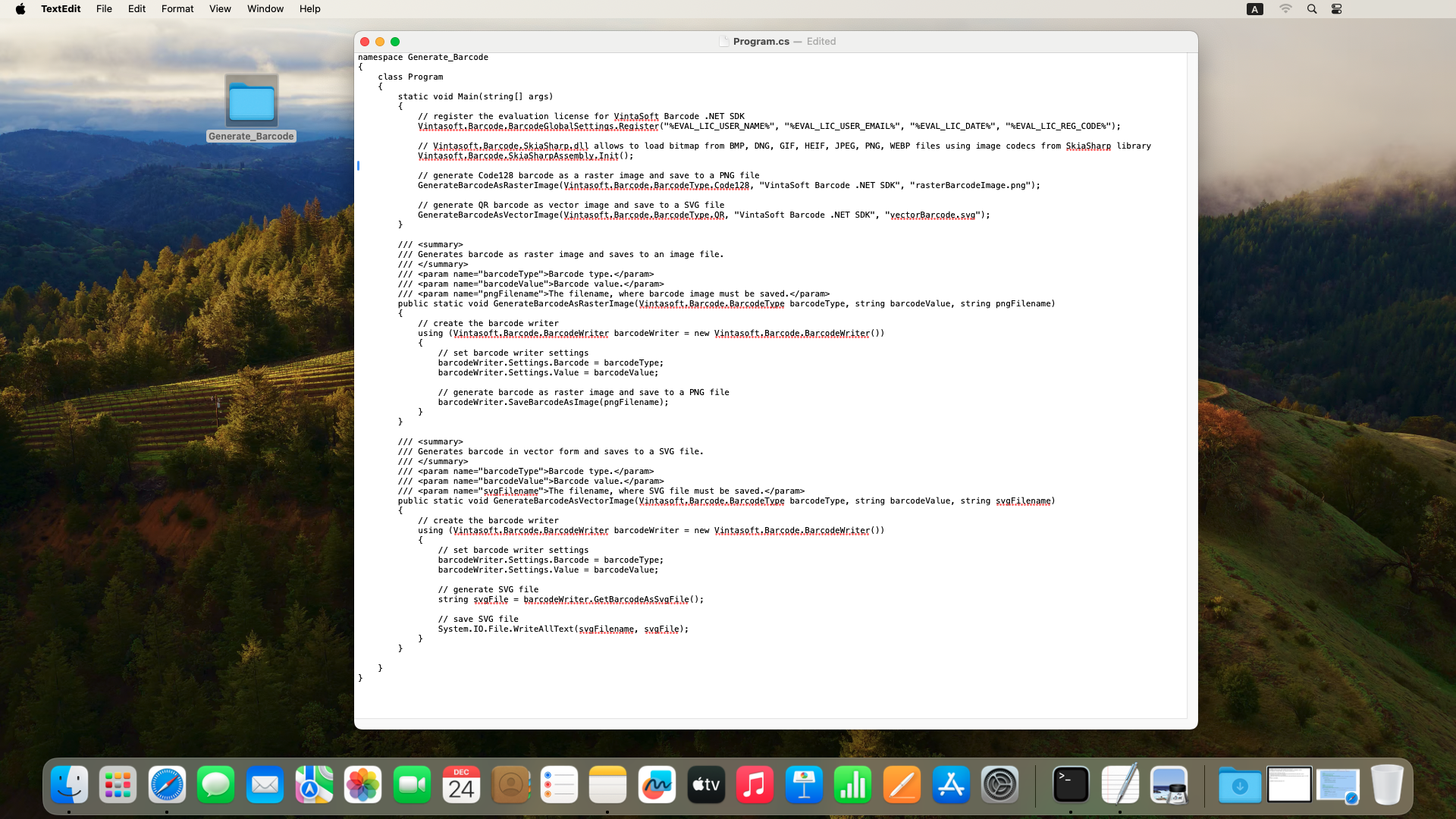Open the Freeform app in Dock
Viewport: 1456px width, 819px height.
[x=657, y=785]
